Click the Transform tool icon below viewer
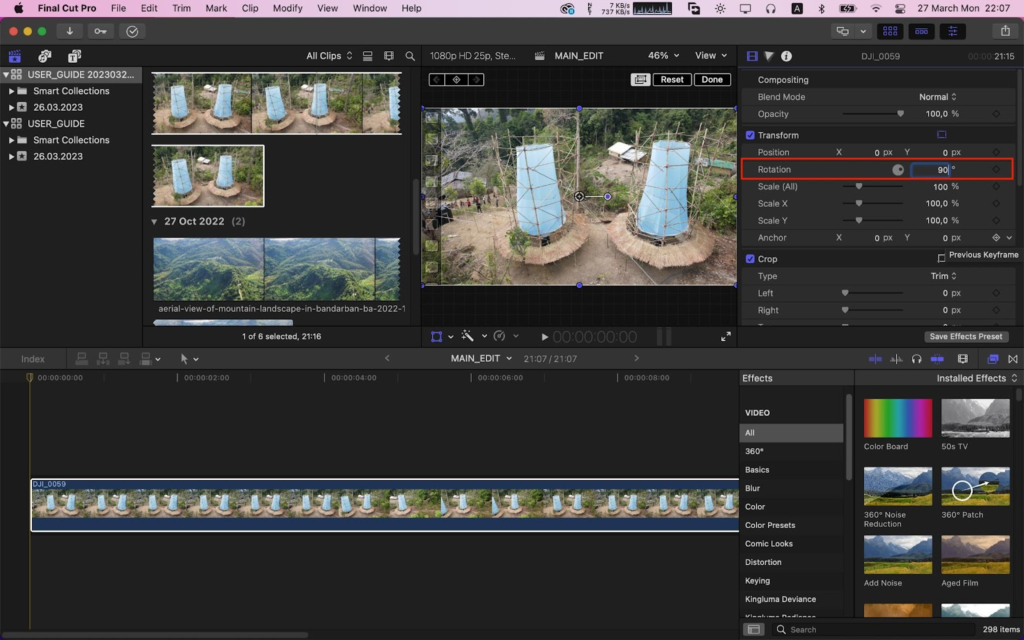 436,336
